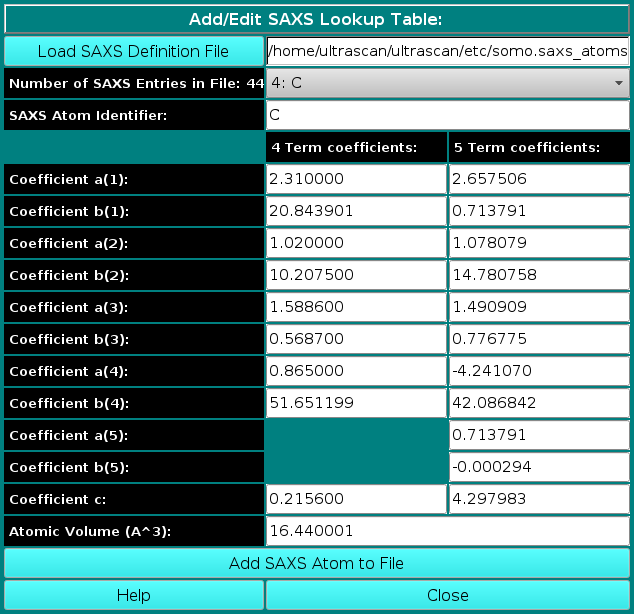Click 5-term coefficient b(3) field 0.776775

click(x=538, y=339)
